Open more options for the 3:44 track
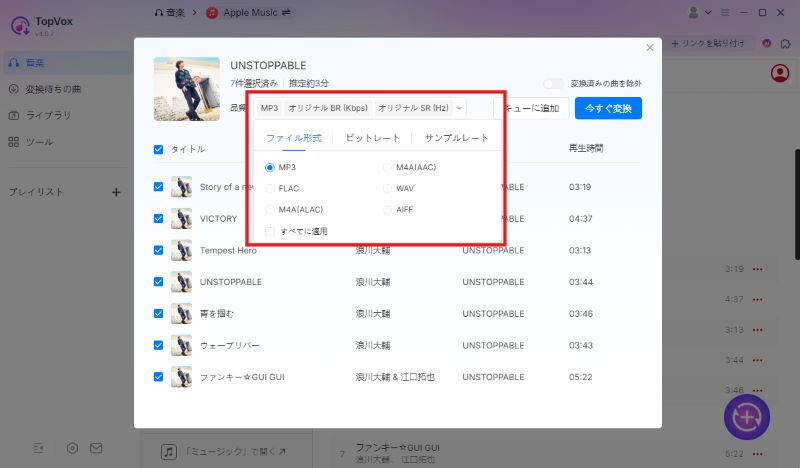The height and width of the screenshot is (468, 800). point(758,360)
